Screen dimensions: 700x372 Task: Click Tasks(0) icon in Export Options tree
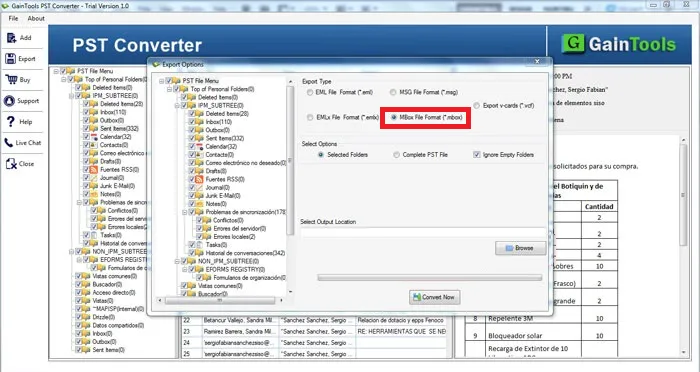click(x=200, y=245)
